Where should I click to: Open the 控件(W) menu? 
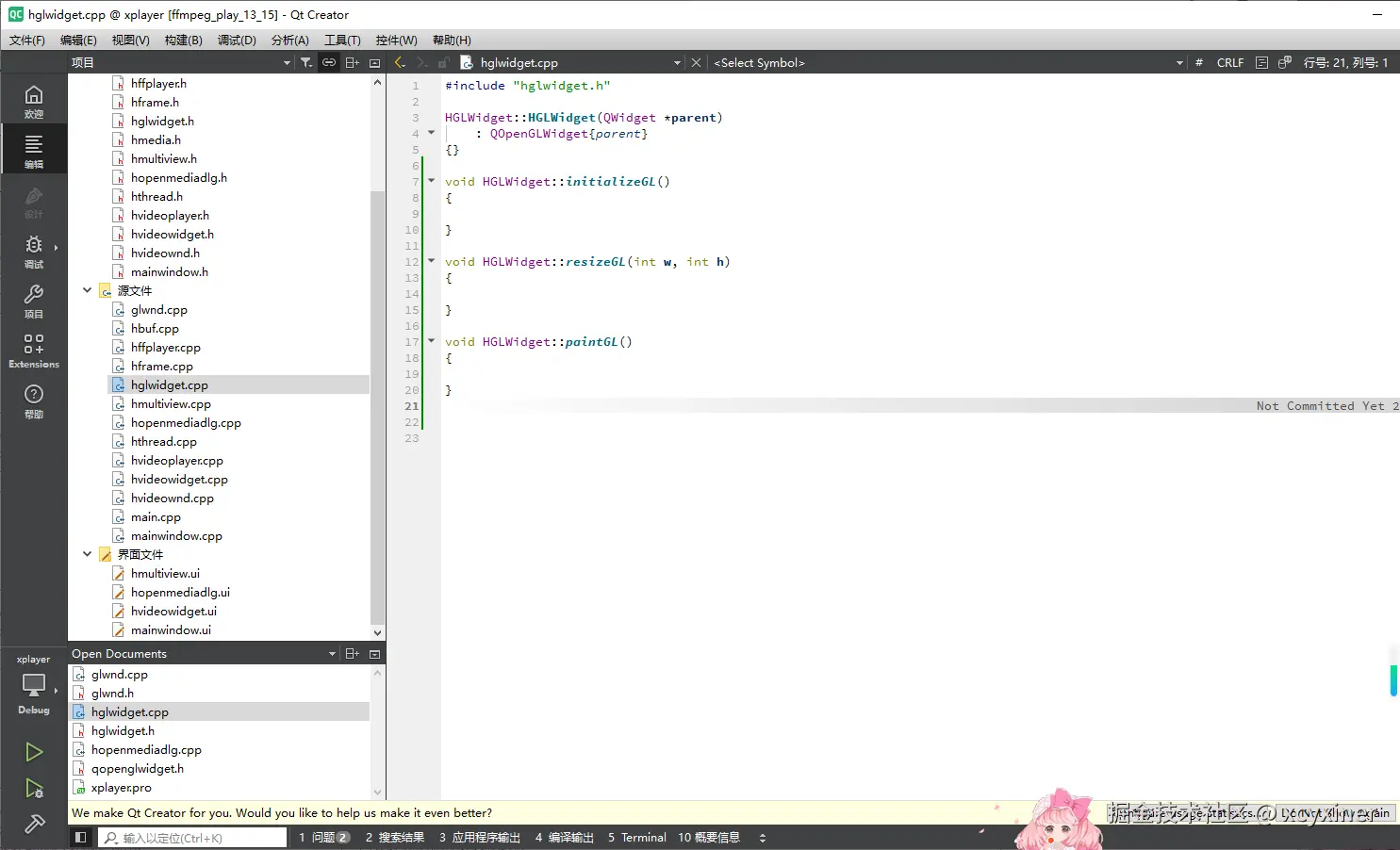pos(396,40)
